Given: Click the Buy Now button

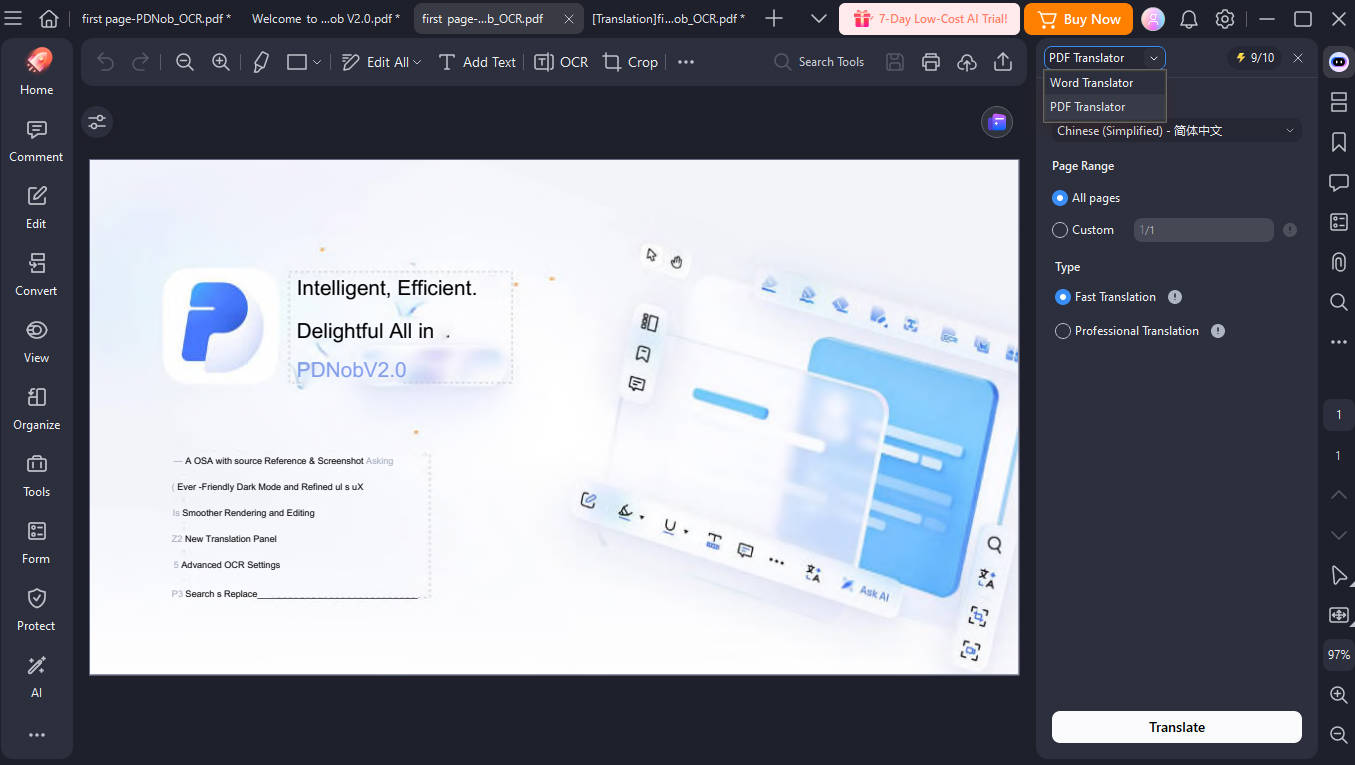Looking at the screenshot, I should click(x=1078, y=19).
